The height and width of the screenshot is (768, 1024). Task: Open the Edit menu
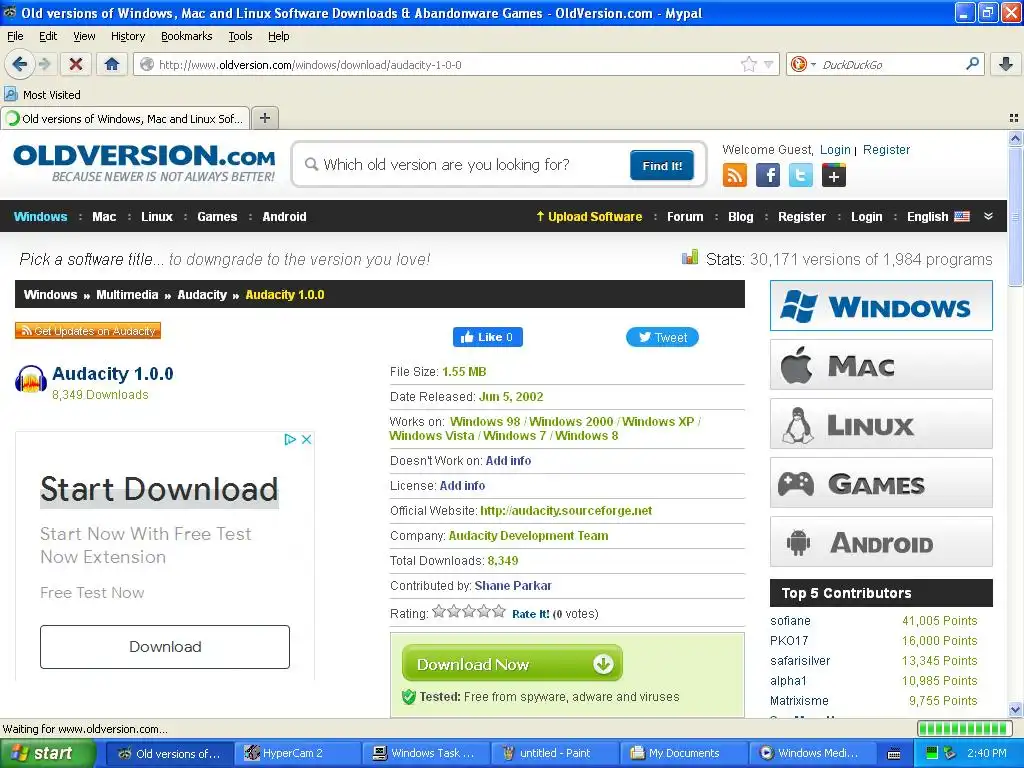48,36
